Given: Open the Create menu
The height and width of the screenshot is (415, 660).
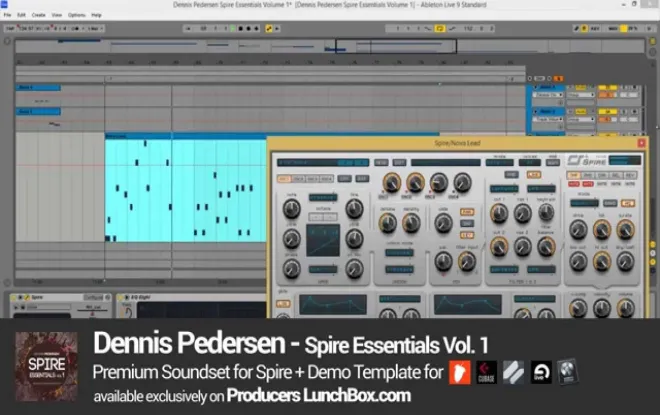Looking at the screenshot, I should point(38,15).
